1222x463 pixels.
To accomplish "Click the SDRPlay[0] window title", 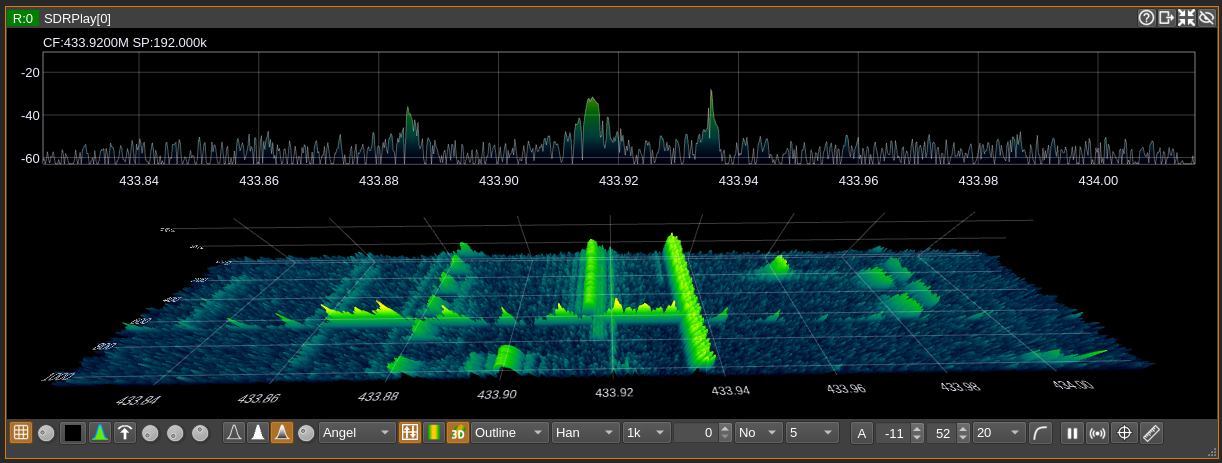I will pos(77,19).
